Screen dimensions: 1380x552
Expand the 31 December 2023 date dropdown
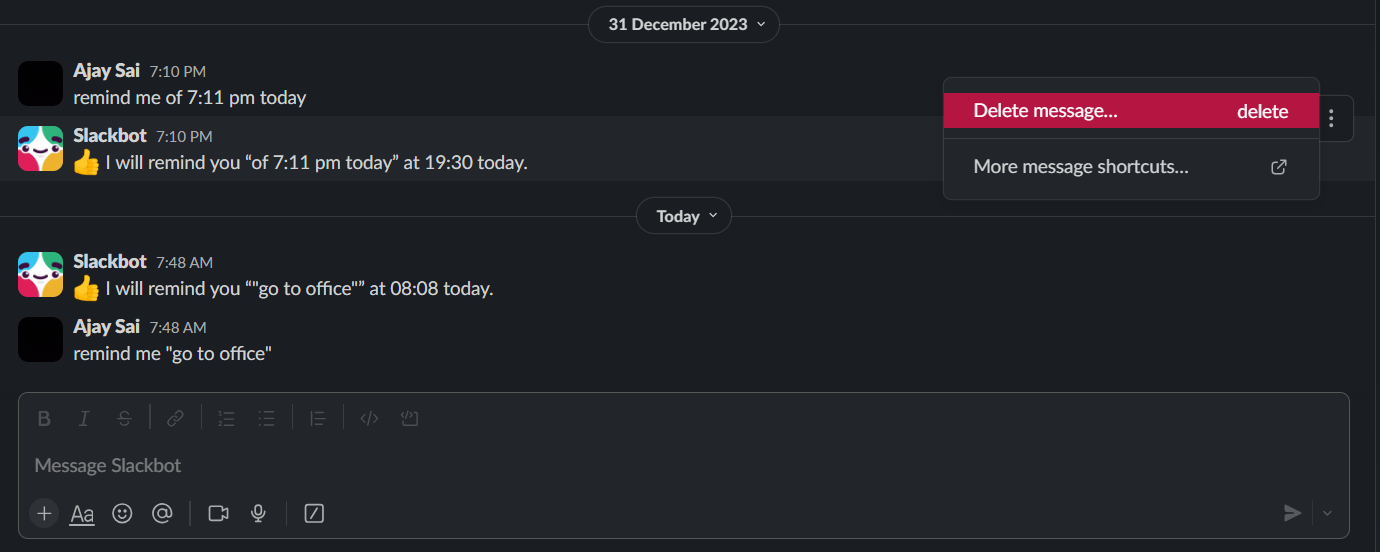point(684,24)
